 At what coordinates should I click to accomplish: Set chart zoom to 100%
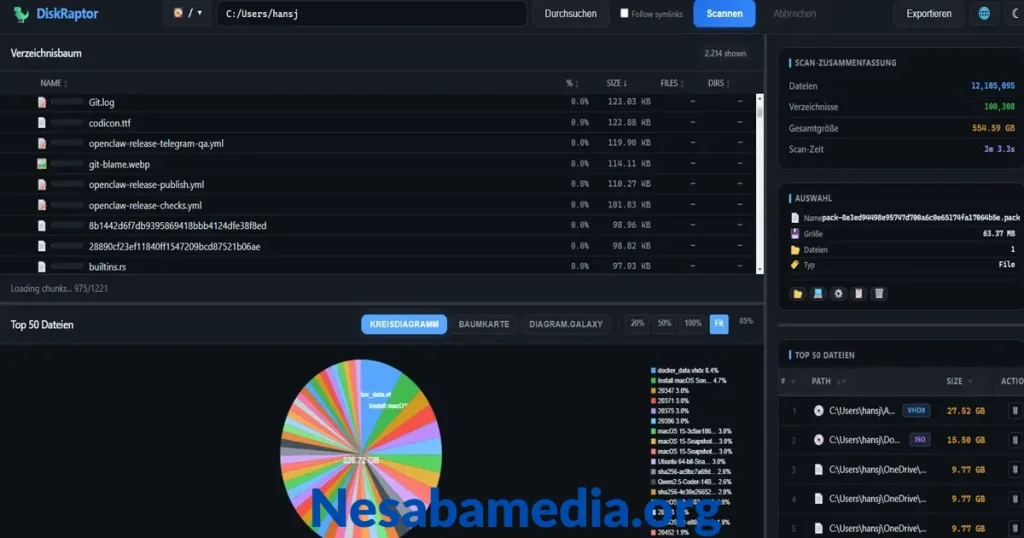click(x=693, y=324)
